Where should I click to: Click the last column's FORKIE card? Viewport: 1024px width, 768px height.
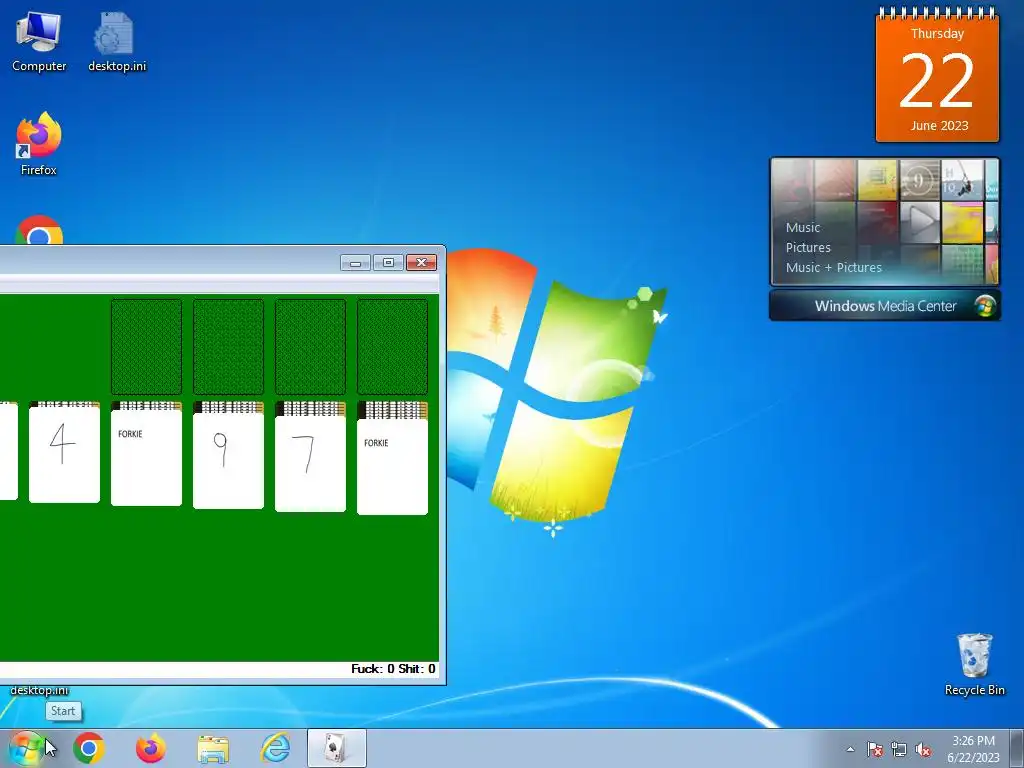[x=392, y=466]
